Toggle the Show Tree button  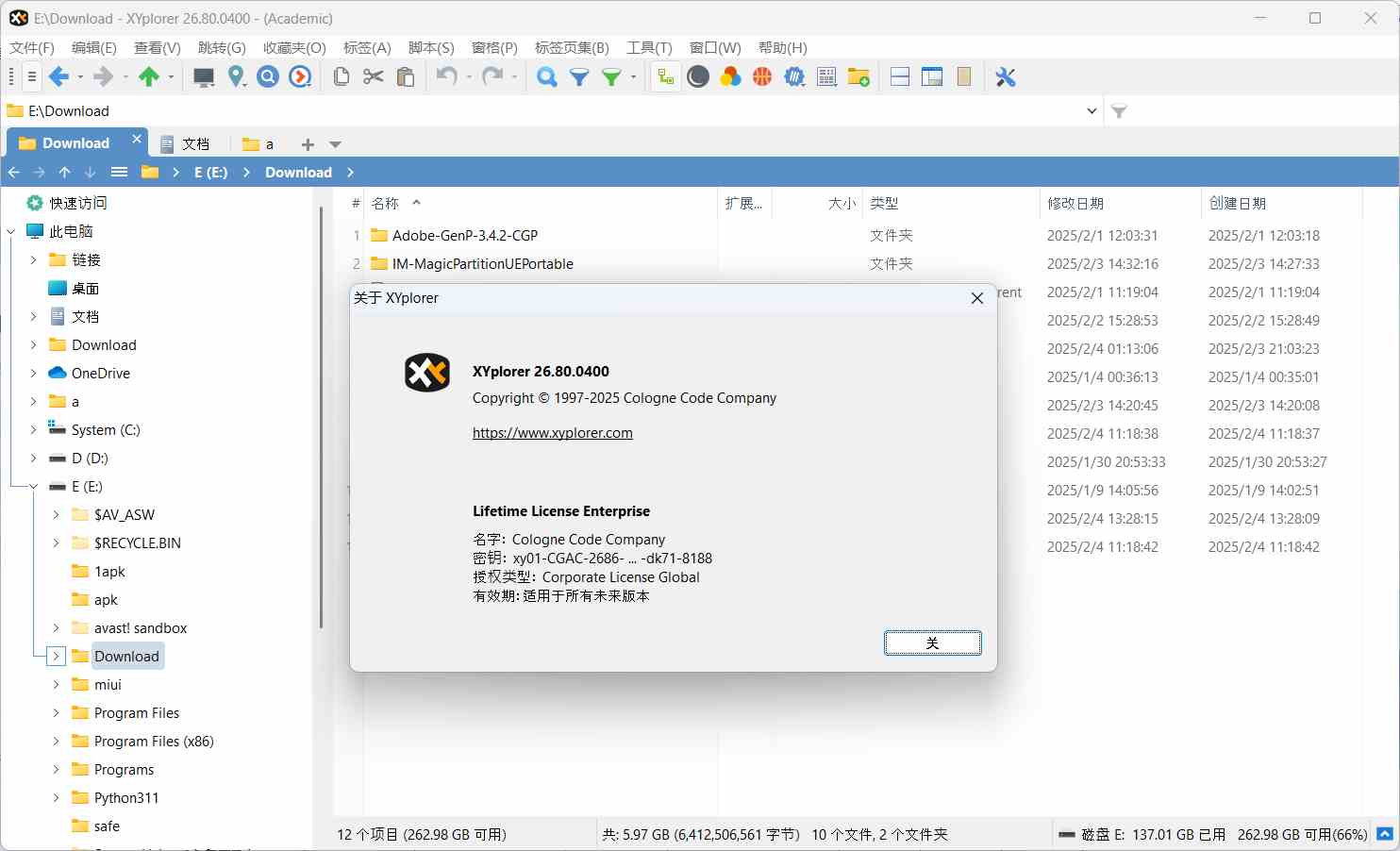(x=666, y=77)
